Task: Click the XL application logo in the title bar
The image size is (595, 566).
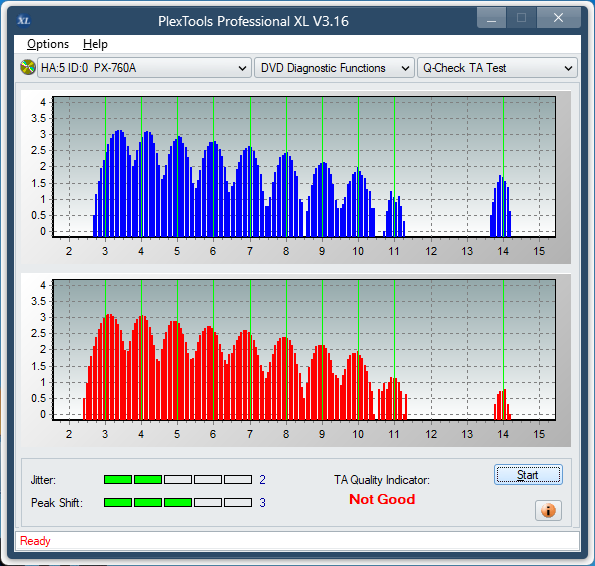Action: [x=24, y=20]
